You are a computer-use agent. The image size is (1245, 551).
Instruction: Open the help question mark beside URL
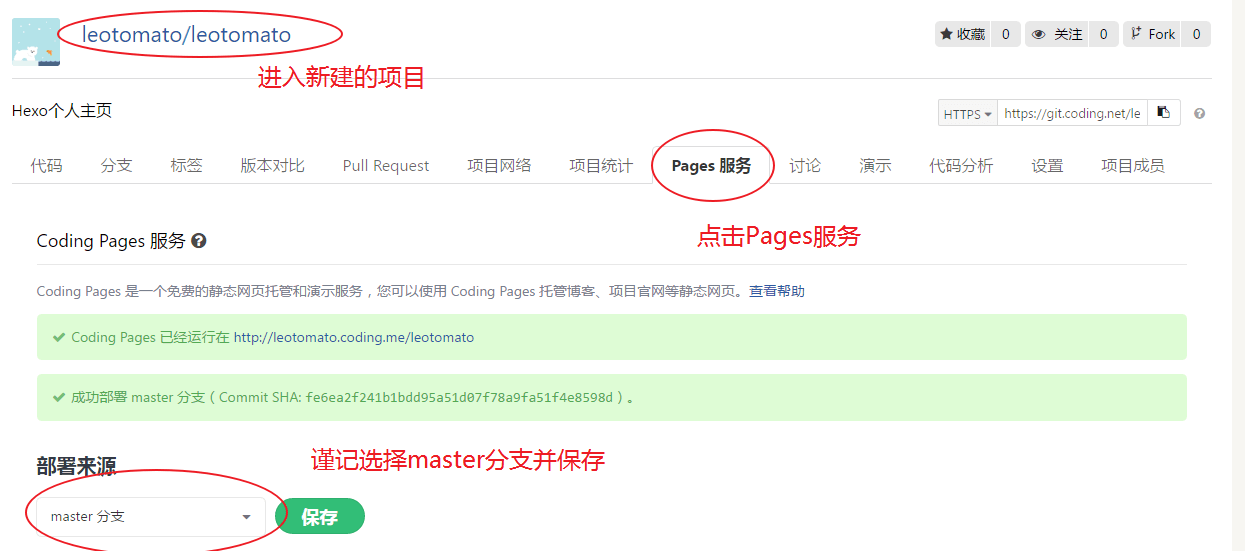[1199, 114]
